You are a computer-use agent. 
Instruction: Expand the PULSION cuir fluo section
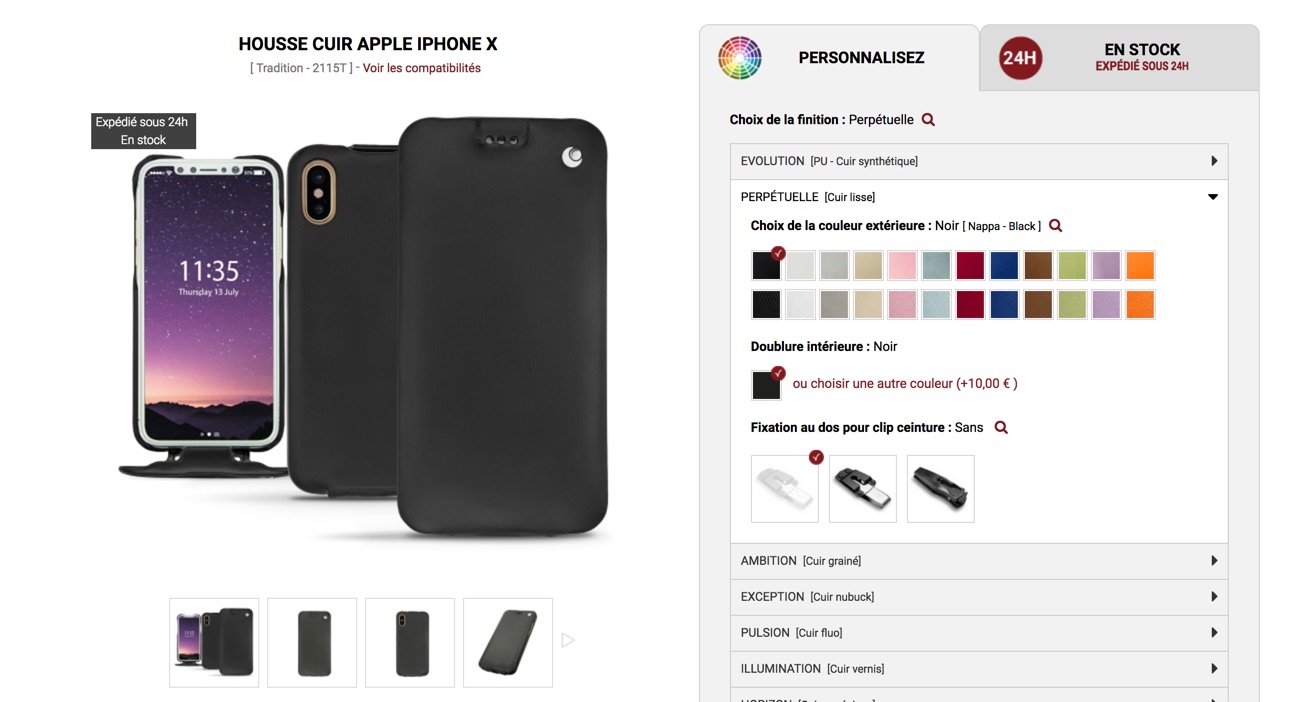coord(979,633)
